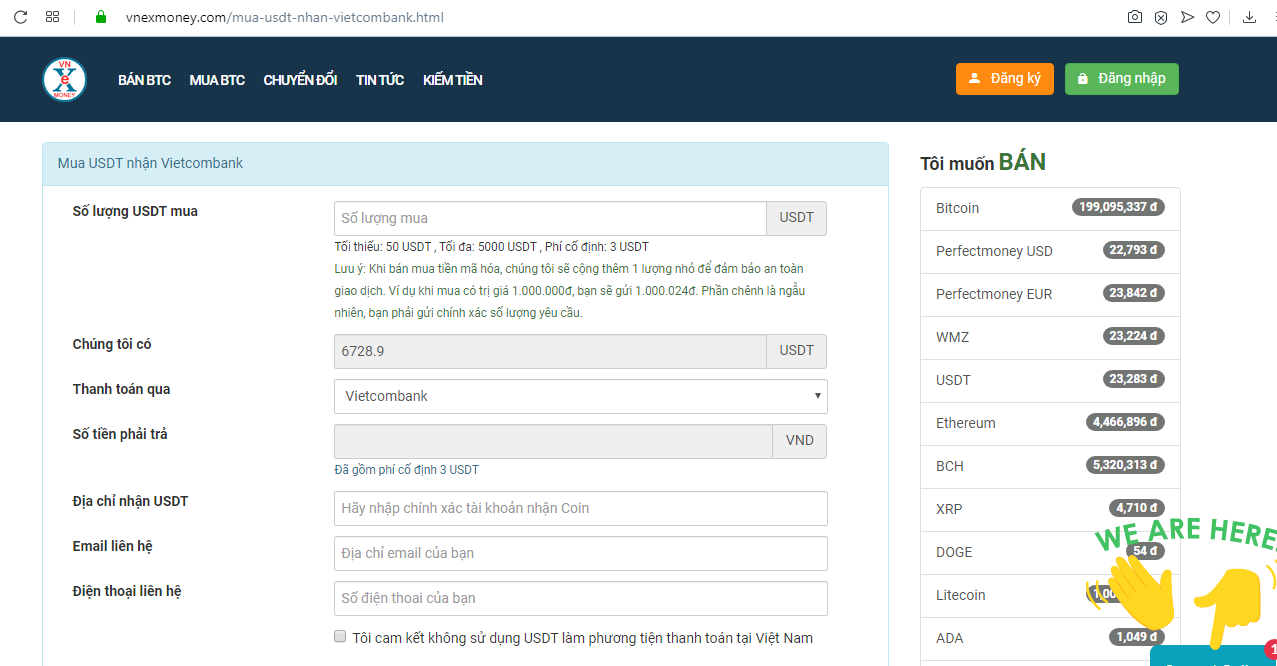Open the downloads icon in browser toolbar
This screenshot has width=1277, height=666.
point(1249,17)
